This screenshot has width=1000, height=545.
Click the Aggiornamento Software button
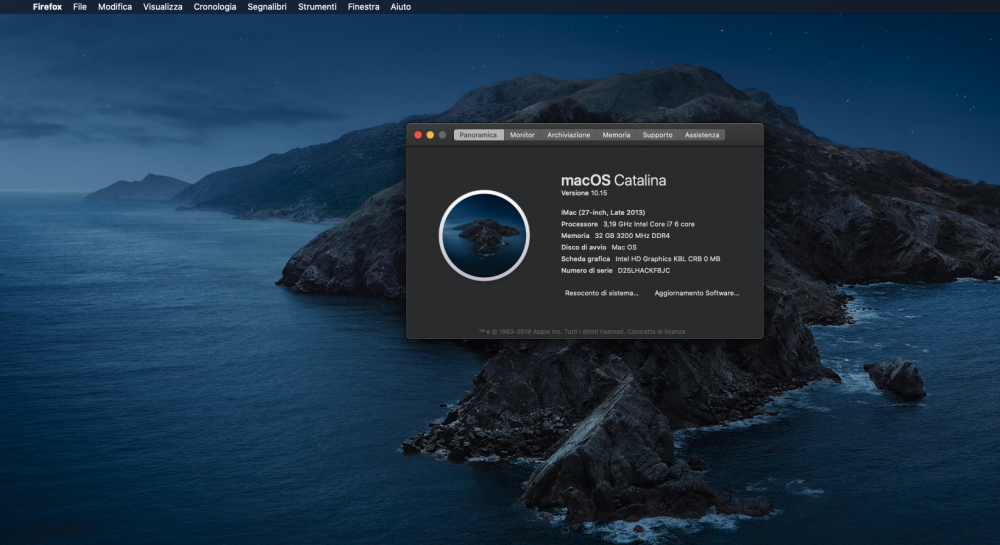coord(696,293)
